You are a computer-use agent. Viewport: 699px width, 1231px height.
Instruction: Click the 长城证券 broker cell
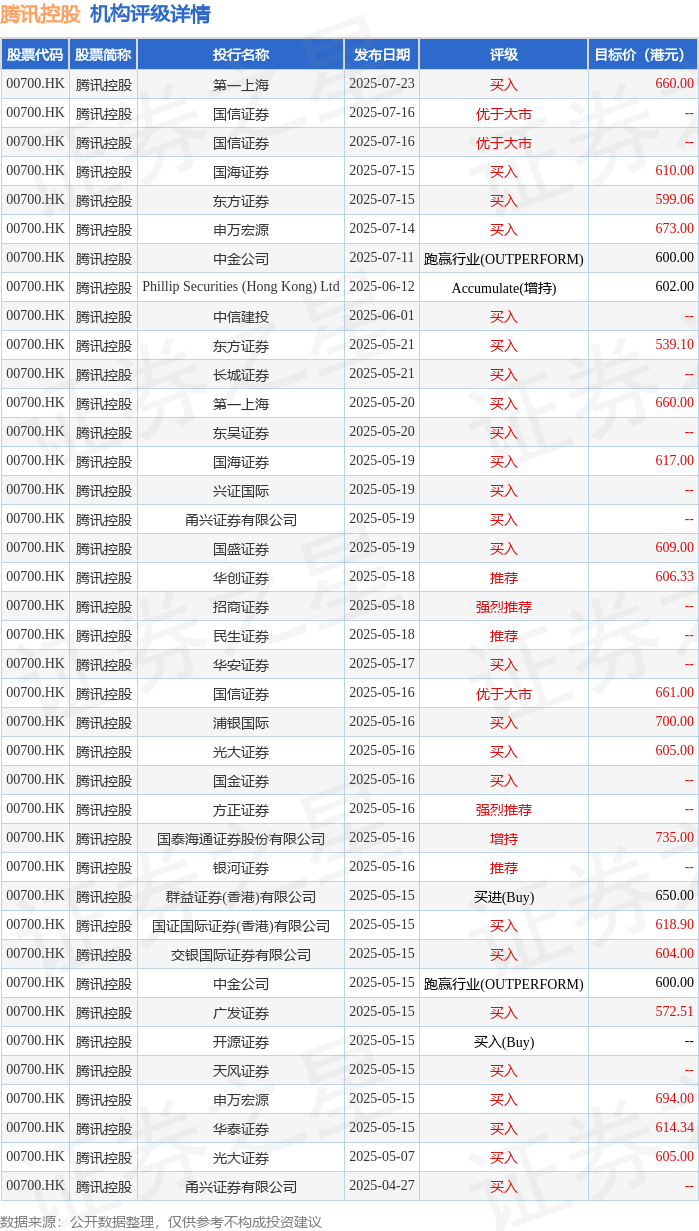click(241, 375)
